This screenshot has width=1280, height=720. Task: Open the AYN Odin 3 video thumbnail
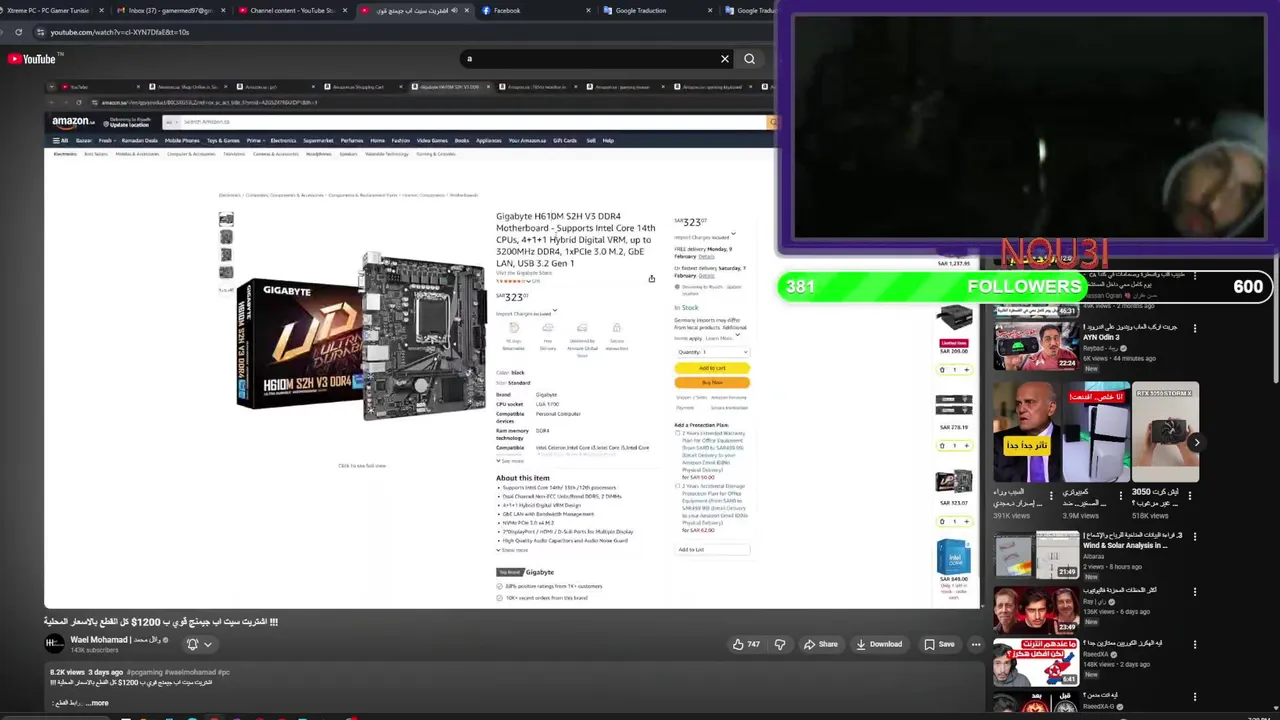point(1035,346)
